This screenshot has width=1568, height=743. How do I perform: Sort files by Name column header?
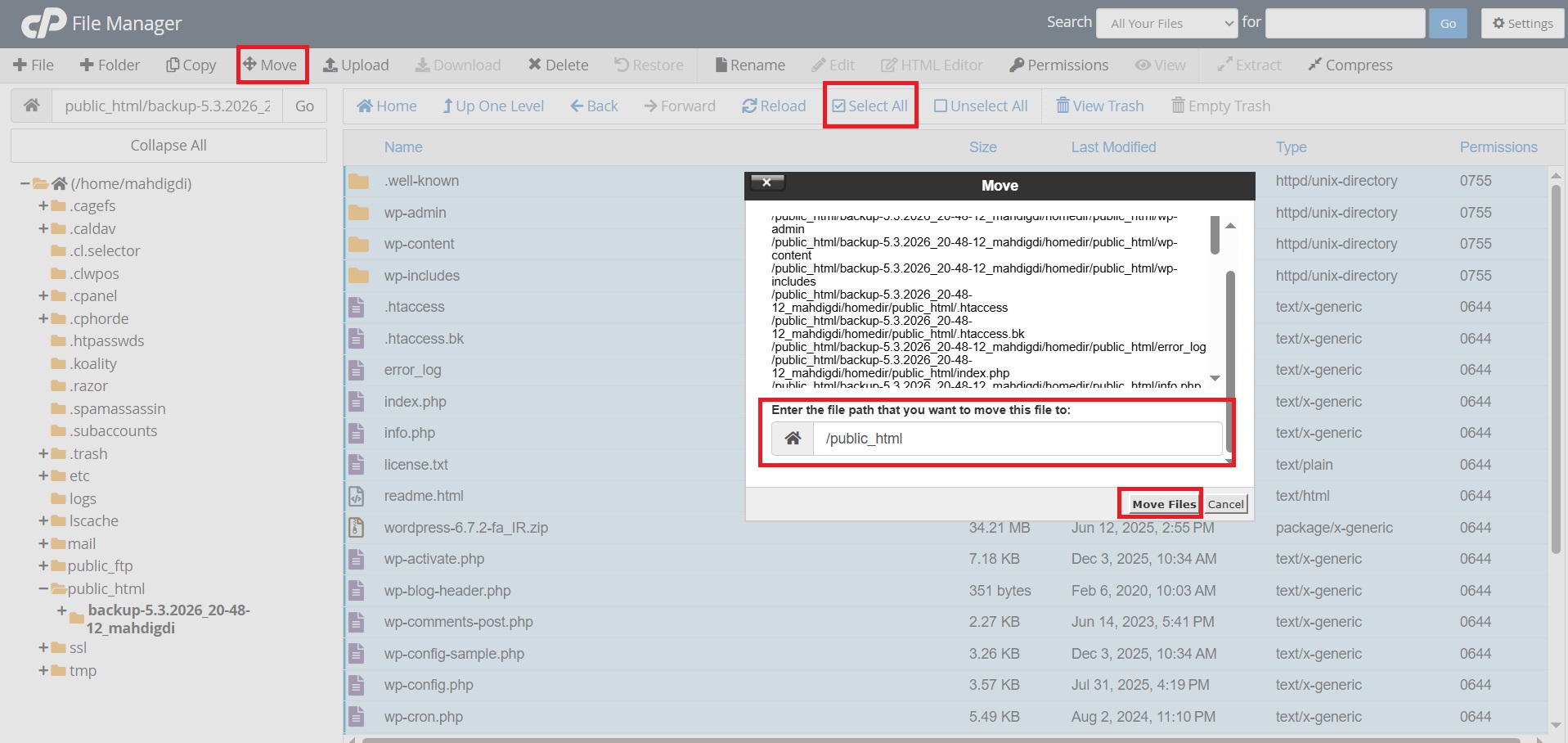point(403,147)
